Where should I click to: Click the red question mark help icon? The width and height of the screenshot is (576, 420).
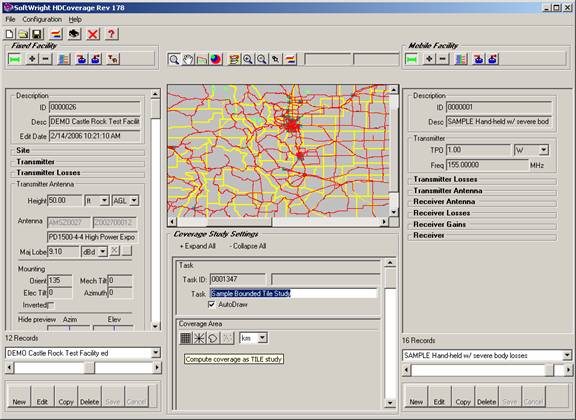click(111, 34)
